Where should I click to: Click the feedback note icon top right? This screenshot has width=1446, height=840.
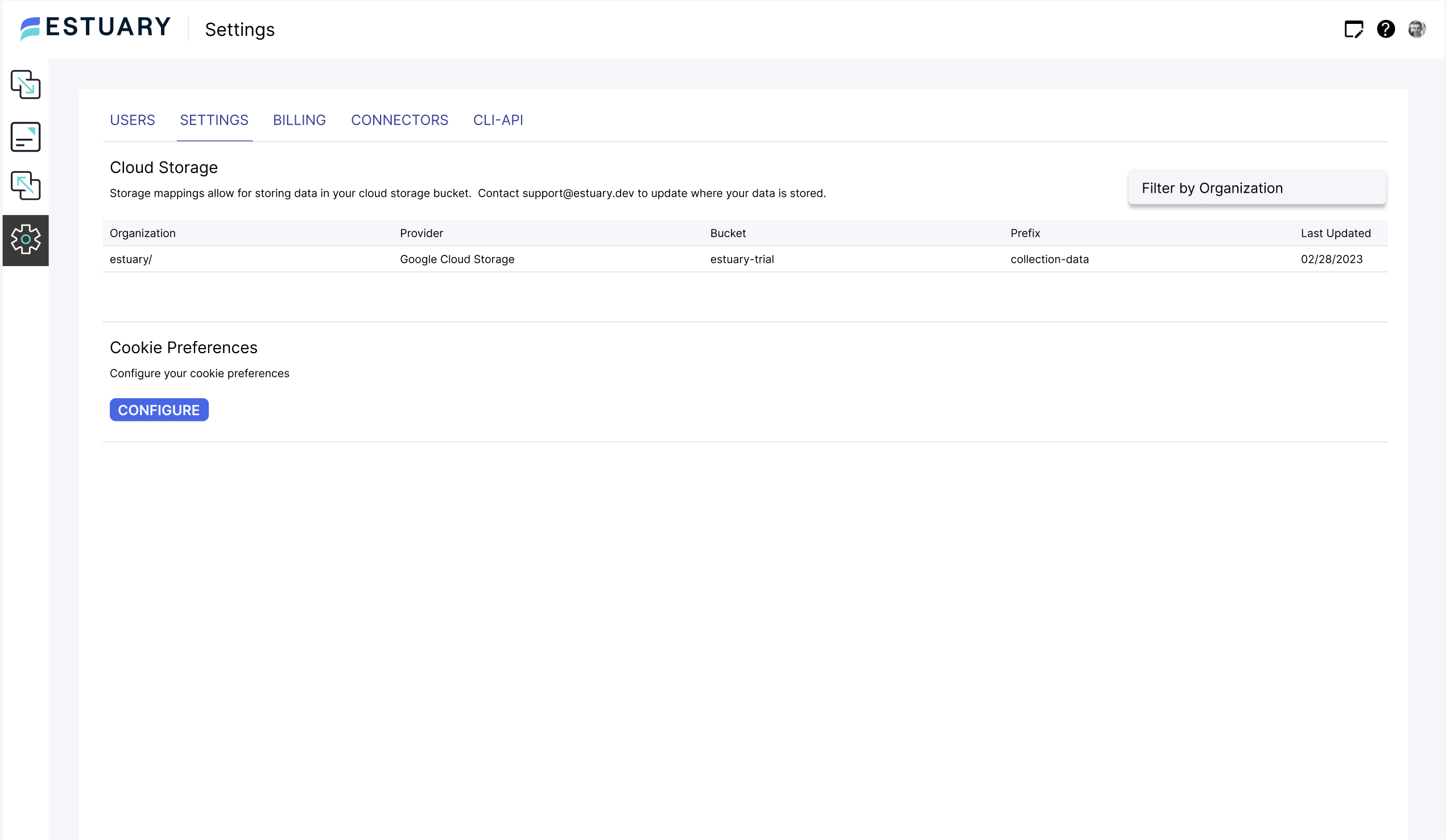point(1354,29)
